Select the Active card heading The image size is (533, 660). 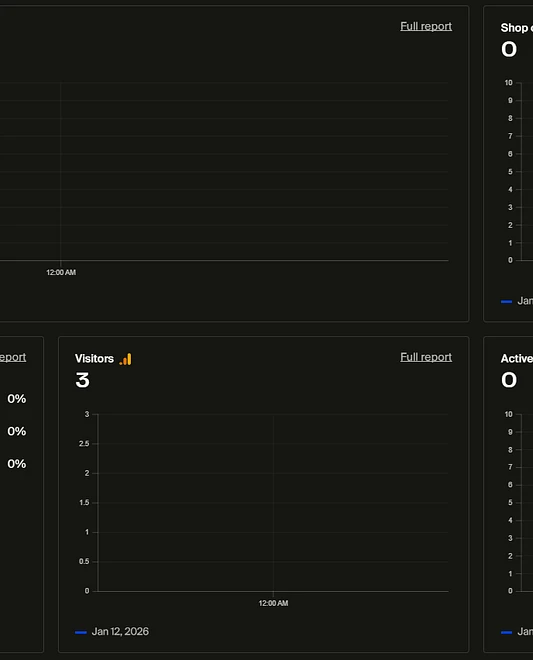coord(517,359)
